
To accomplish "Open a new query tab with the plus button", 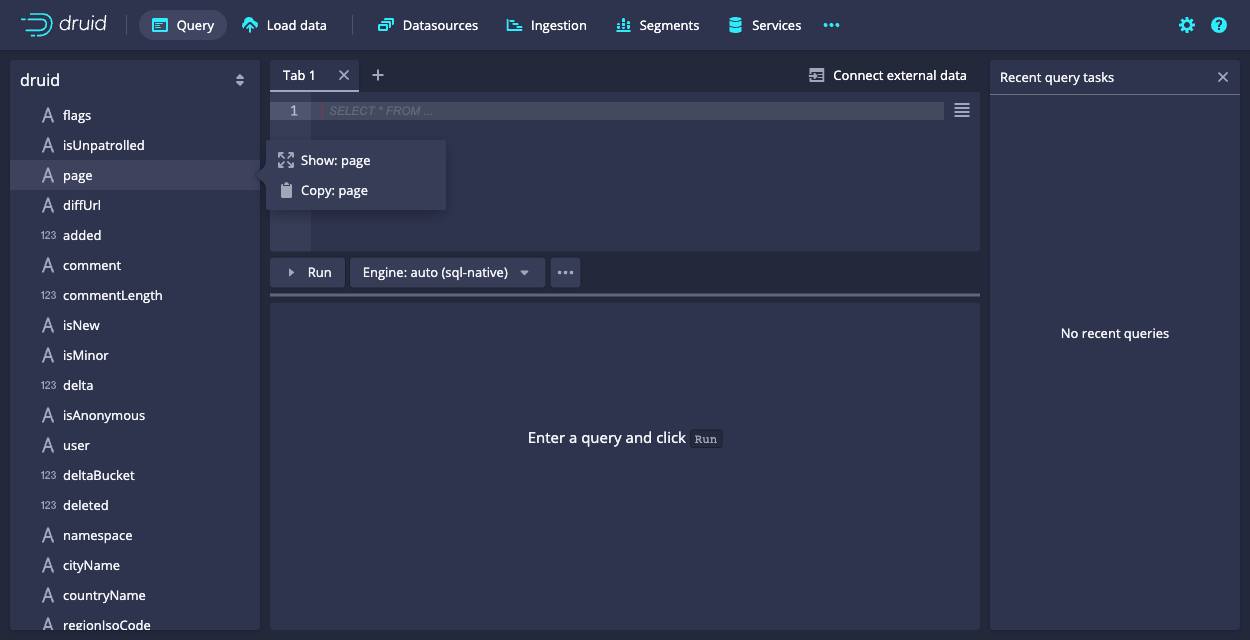I will pyautogui.click(x=378, y=75).
